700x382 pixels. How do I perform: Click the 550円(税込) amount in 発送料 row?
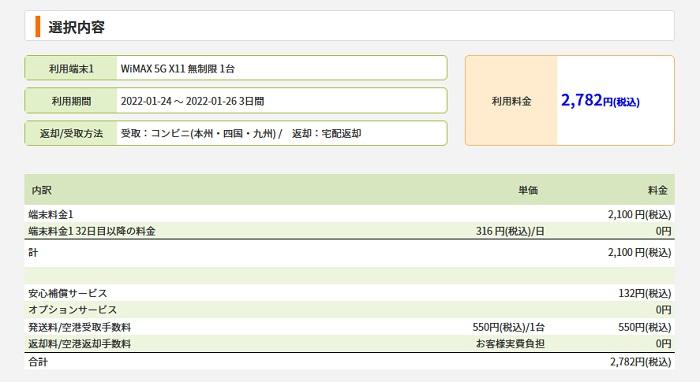(x=645, y=327)
